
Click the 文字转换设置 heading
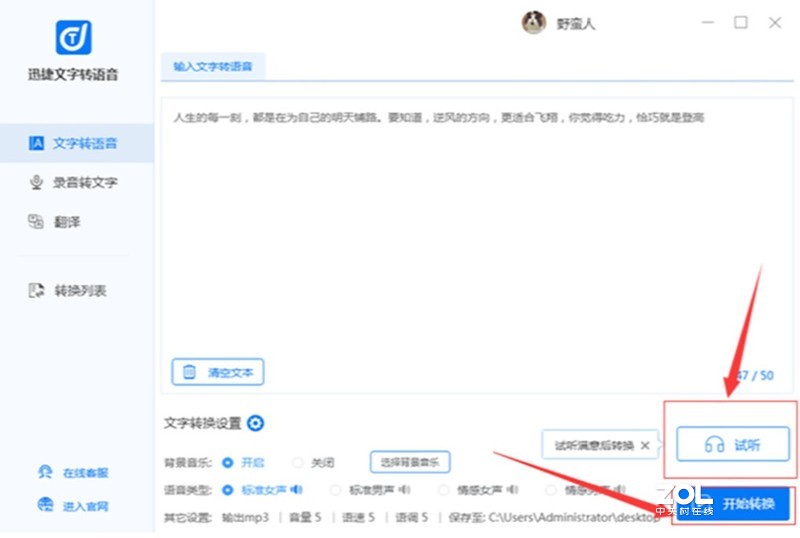(x=203, y=423)
